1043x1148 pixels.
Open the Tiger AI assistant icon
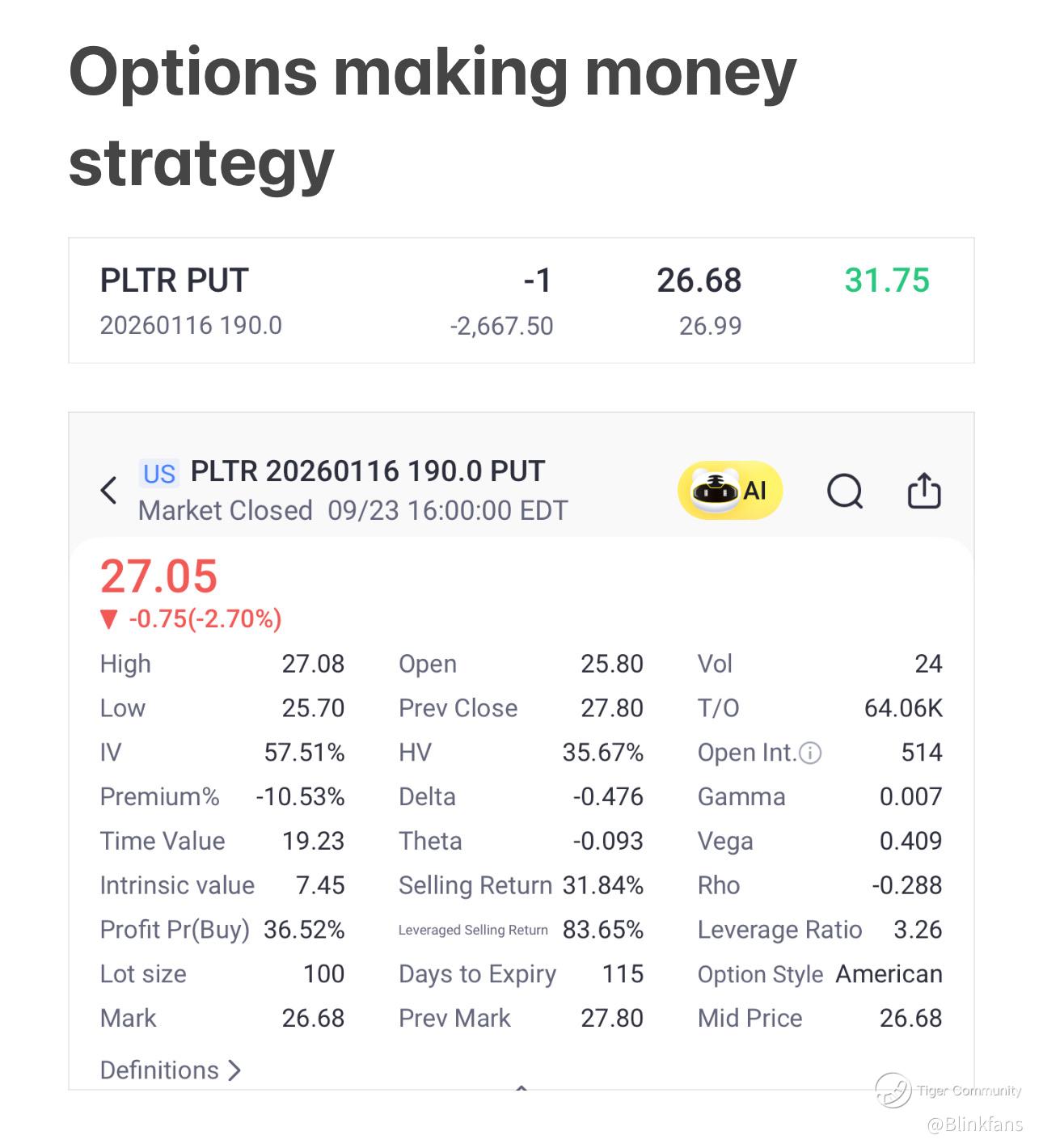click(x=729, y=490)
